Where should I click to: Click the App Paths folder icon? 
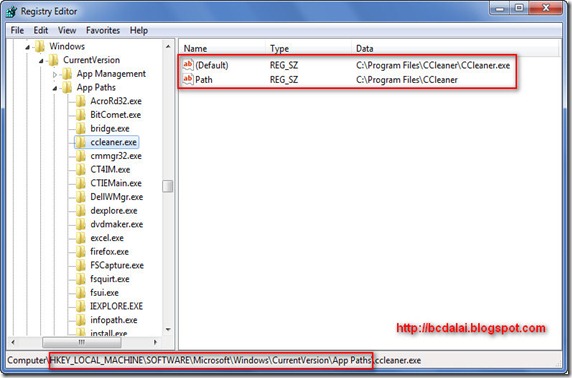click(67, 87)
